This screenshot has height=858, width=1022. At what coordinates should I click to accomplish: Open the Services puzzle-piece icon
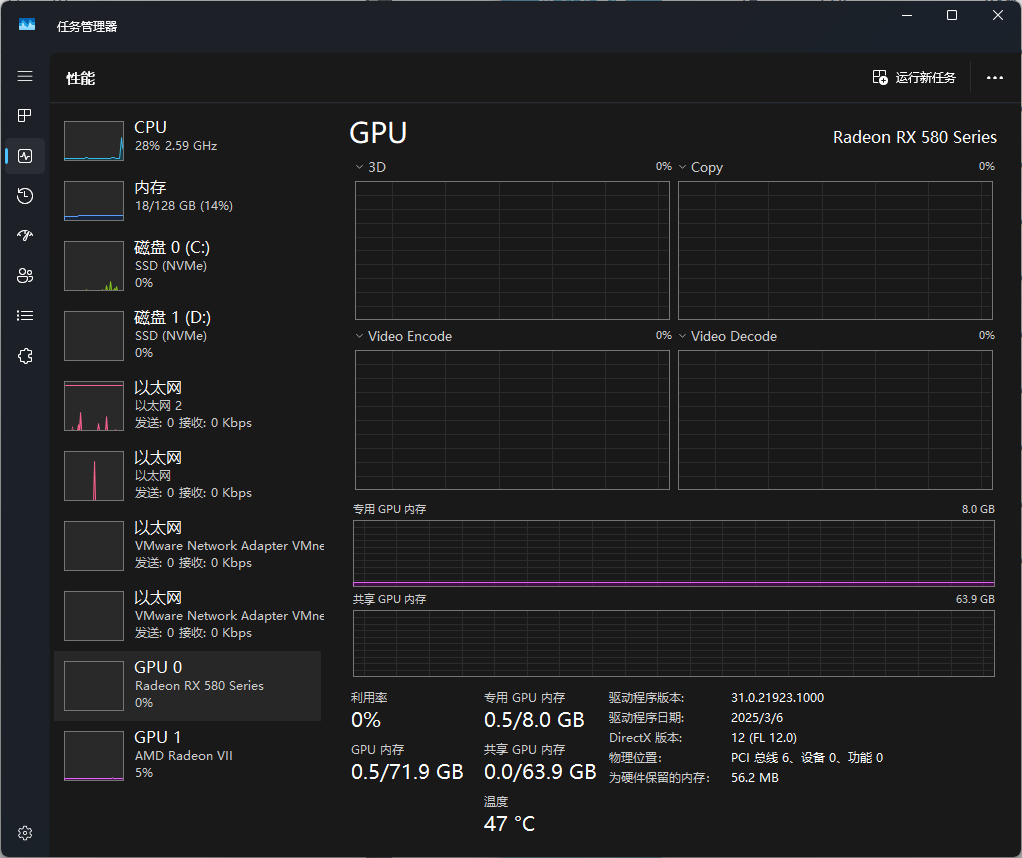pyautogui.click(x=25, y=356)
